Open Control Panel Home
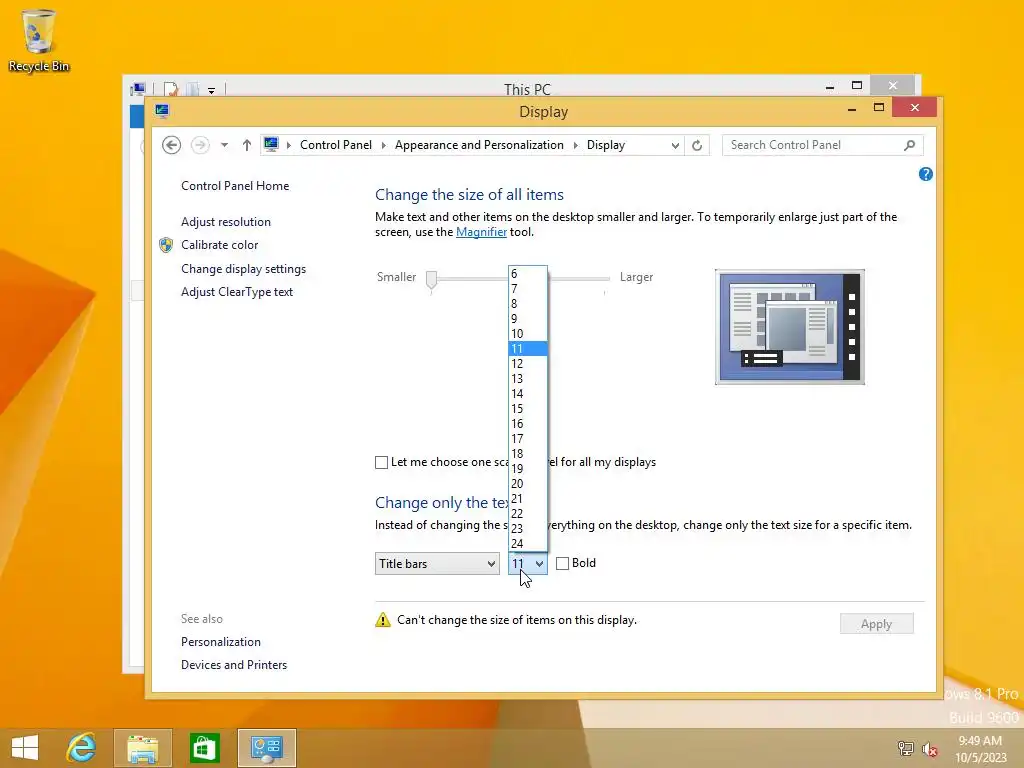This screenshot has height=768, width=1024. [x=235, y=186]
